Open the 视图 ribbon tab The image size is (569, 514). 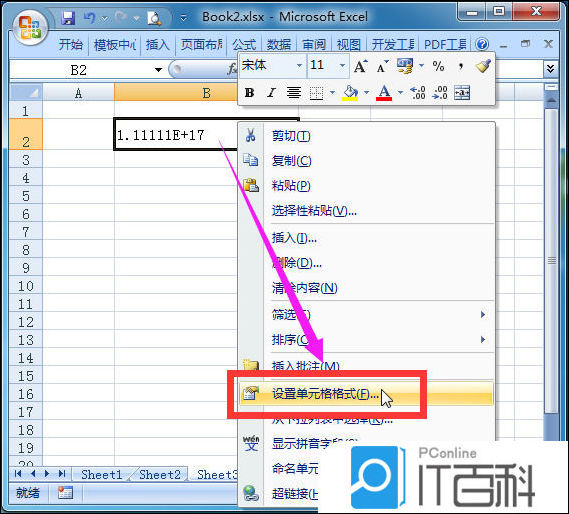pyautogui.click(x=348, y=45)
